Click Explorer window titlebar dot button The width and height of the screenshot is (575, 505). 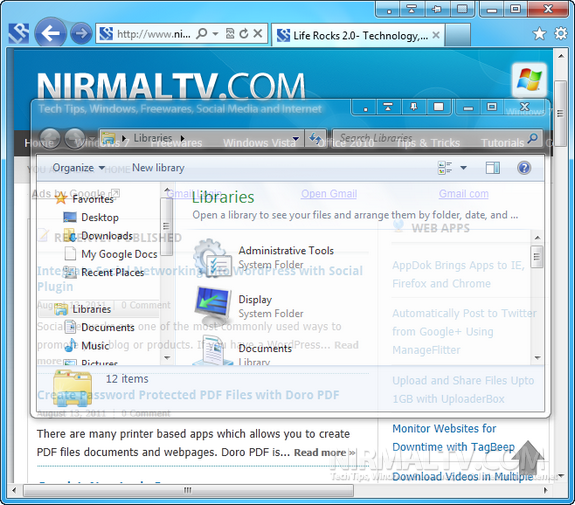point(365,108)
